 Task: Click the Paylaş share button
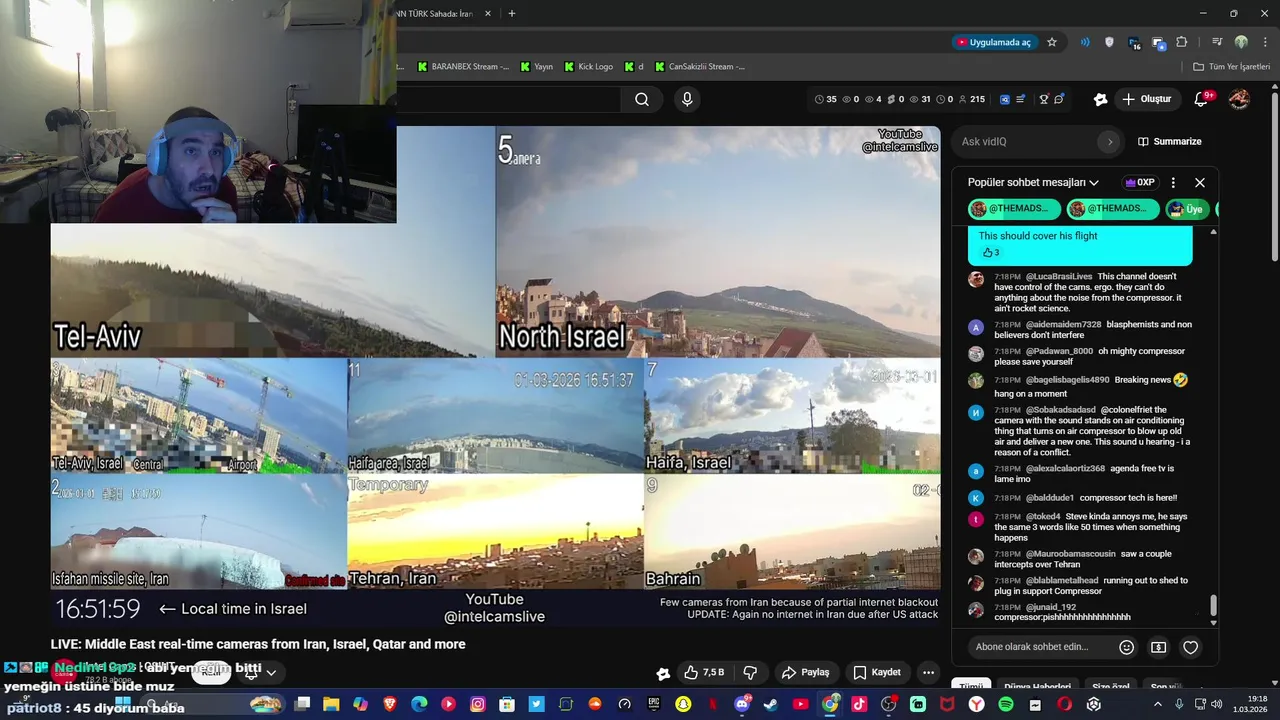[806, 672]
